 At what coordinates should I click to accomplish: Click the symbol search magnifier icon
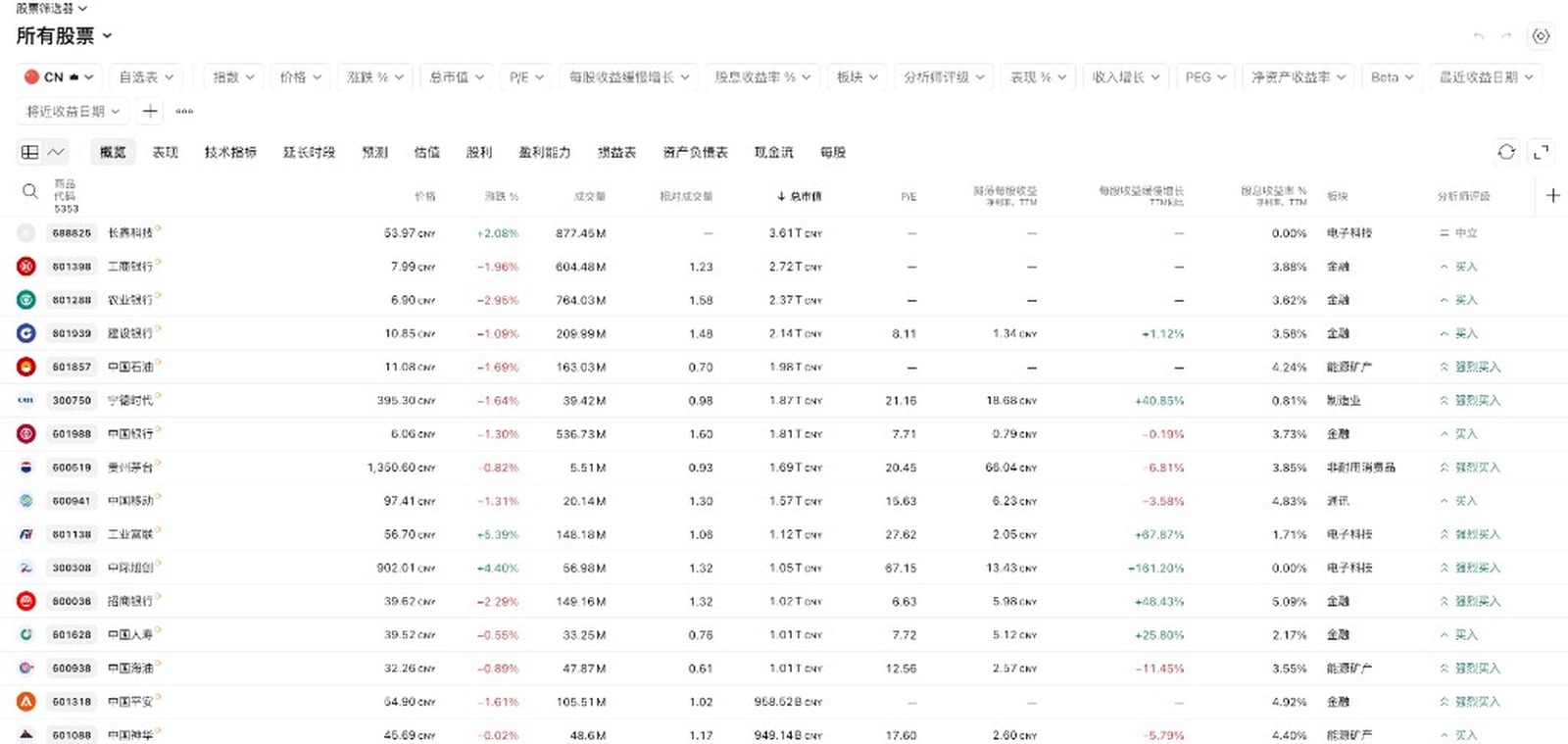[30, 192]
